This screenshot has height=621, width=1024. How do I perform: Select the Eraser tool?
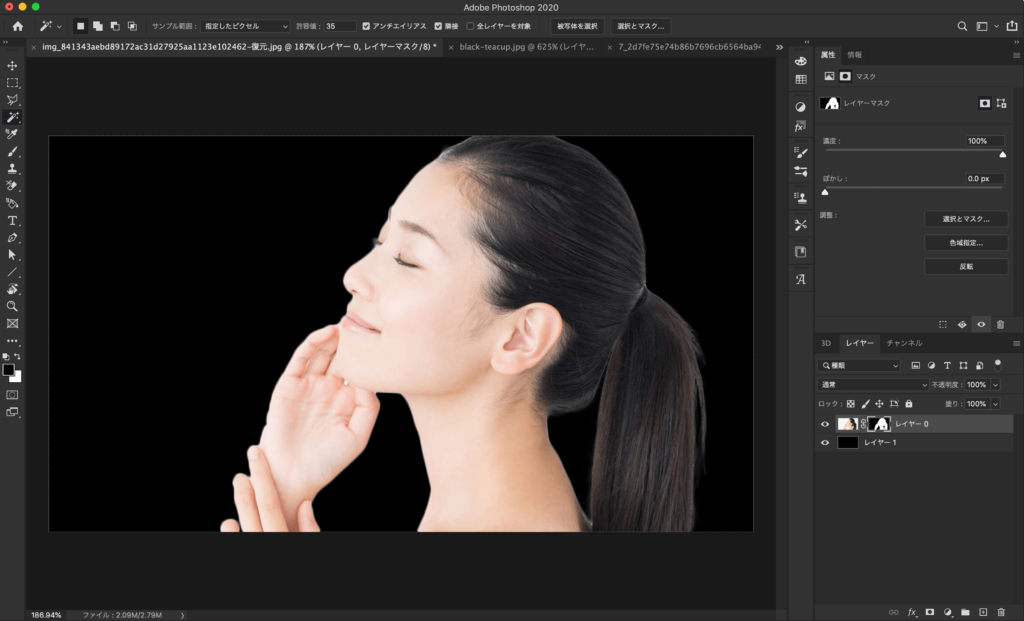point(12,185)
